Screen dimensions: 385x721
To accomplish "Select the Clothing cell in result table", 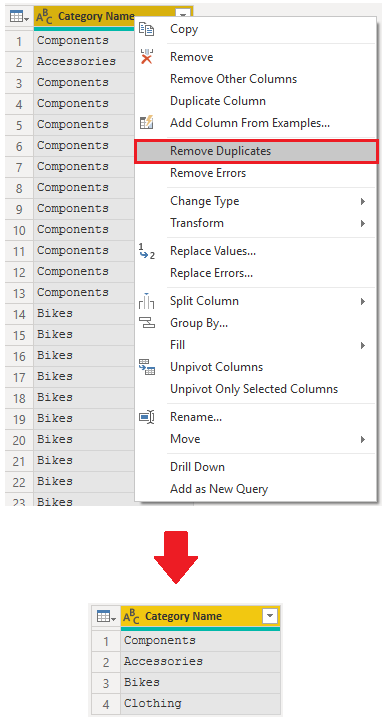I will (200, 704).
